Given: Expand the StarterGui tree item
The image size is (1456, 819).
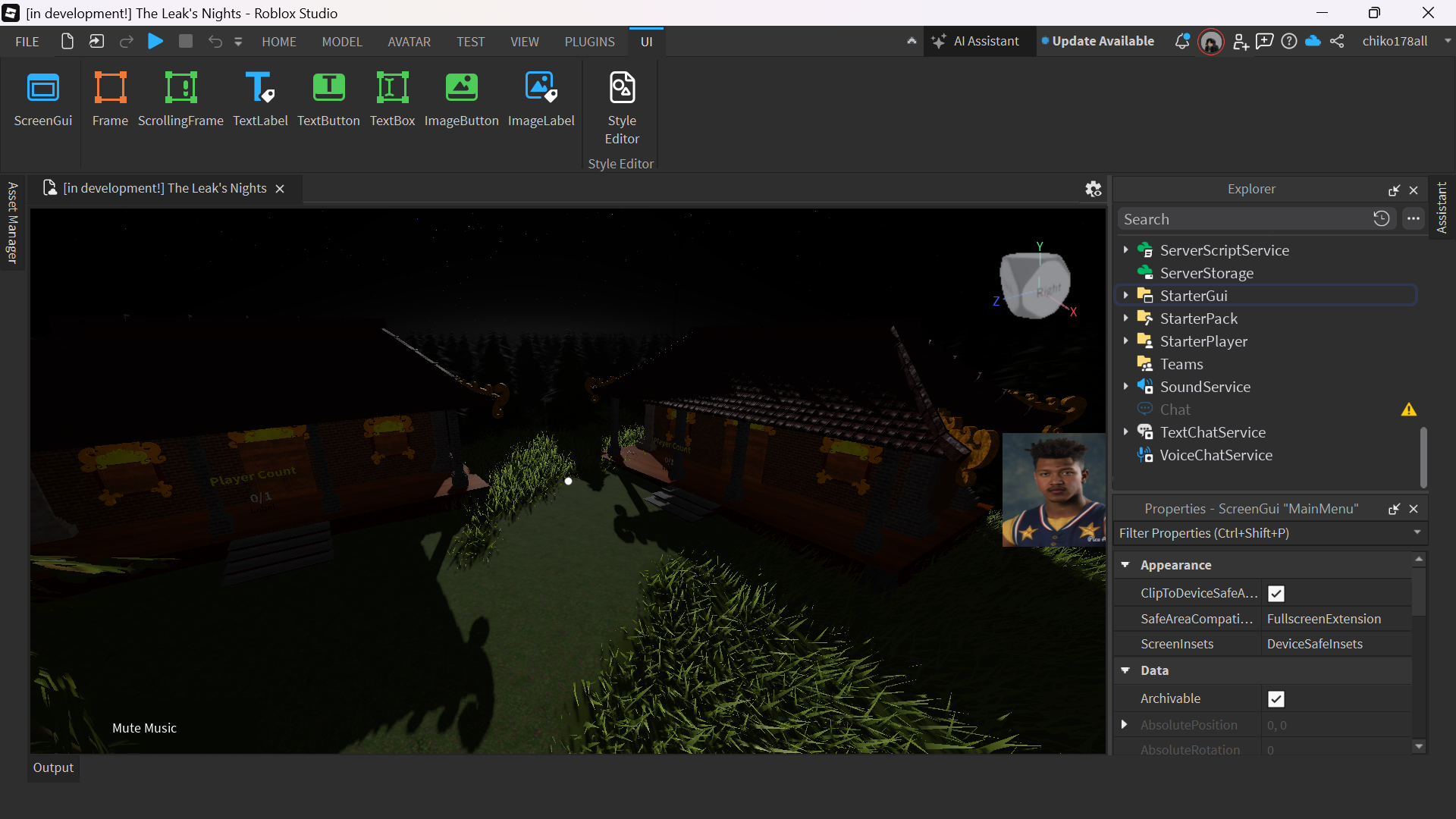Looking at the screenshot, I should click(x=1127, y=295).
